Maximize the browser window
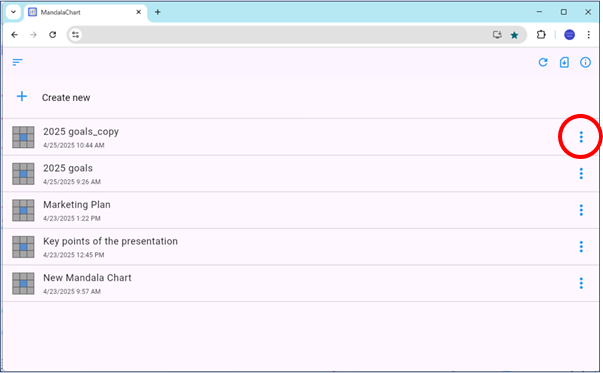Image resolution: width=603 pixels, height=373 pixels. [563, 12]
